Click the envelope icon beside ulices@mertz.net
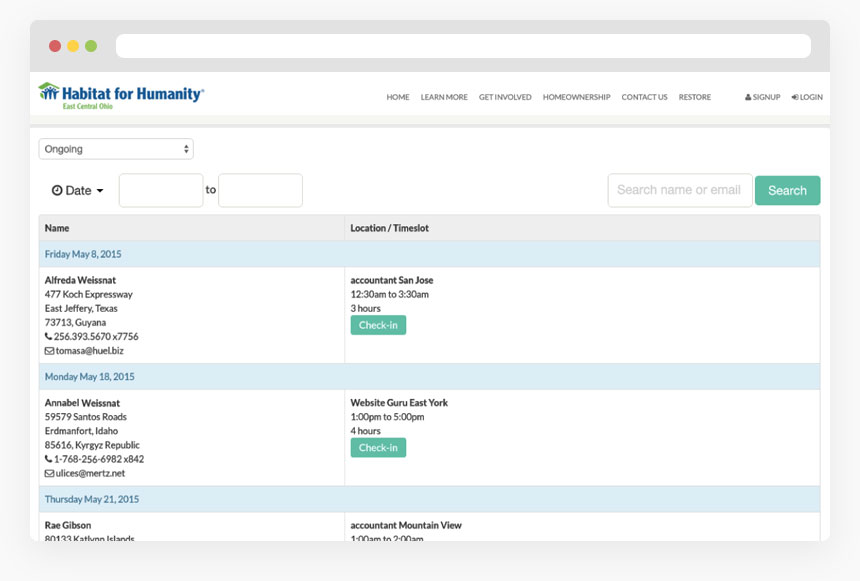 pyautogui.click(x=49, y=474)
